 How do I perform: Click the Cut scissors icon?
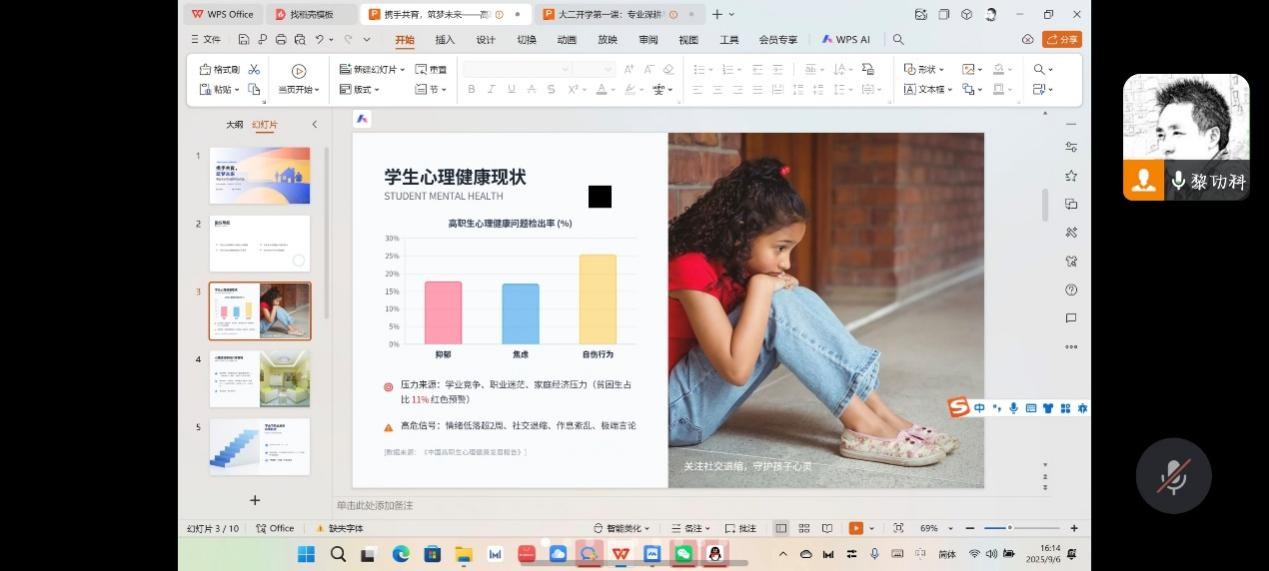254,70
